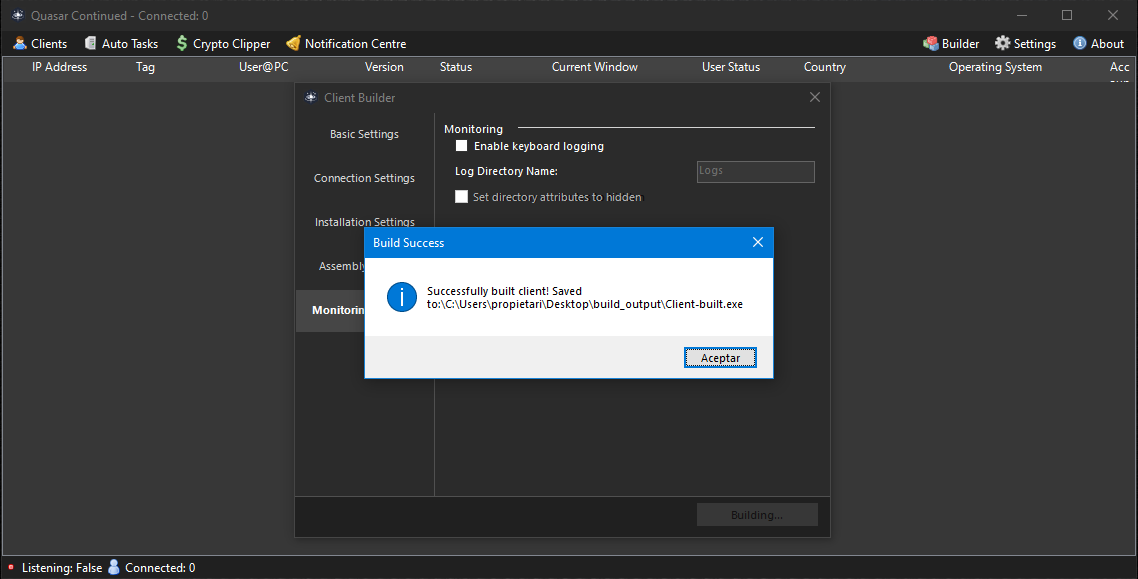Minimize the Quasar Continued window
Screen dimensions: 1138x579
pos(1022,15)
